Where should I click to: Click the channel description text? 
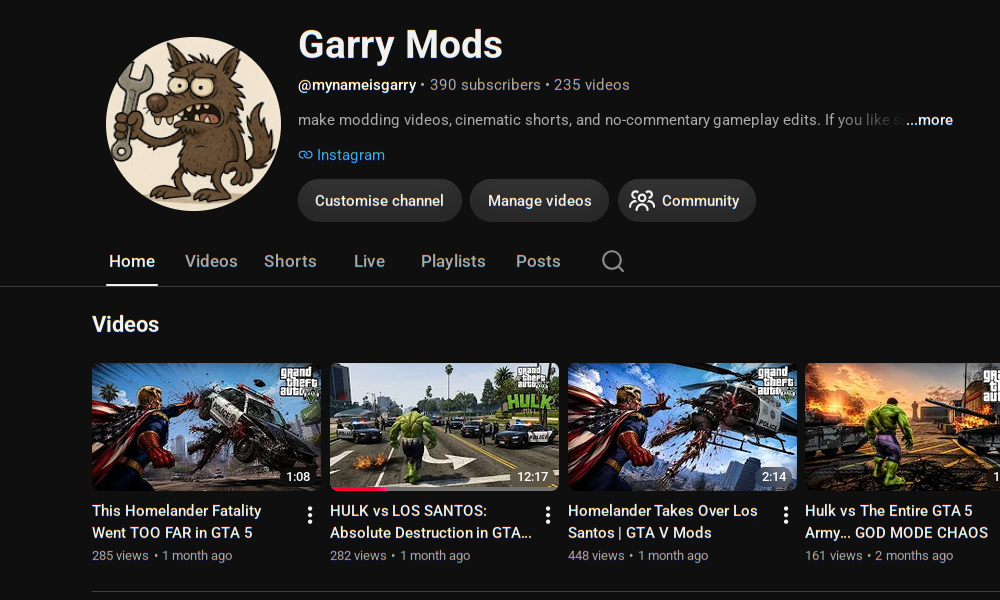pos(599,120)
